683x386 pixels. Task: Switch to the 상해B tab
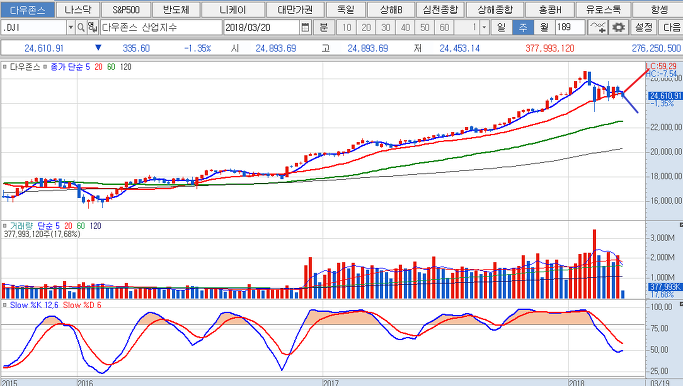coord(391,10)
